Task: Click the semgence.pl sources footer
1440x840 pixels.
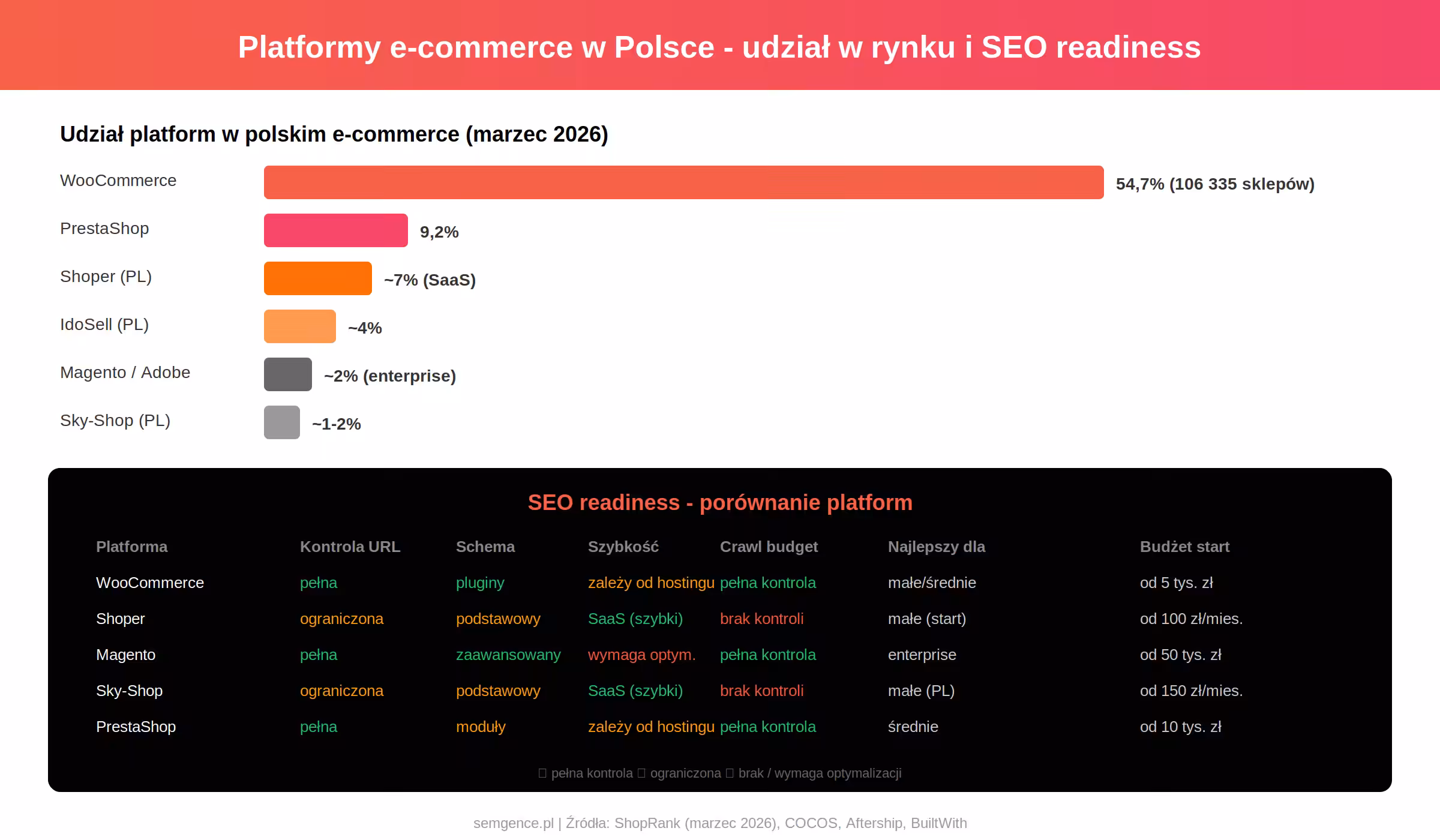Action: pyautogui.click(x=720, y=823)
